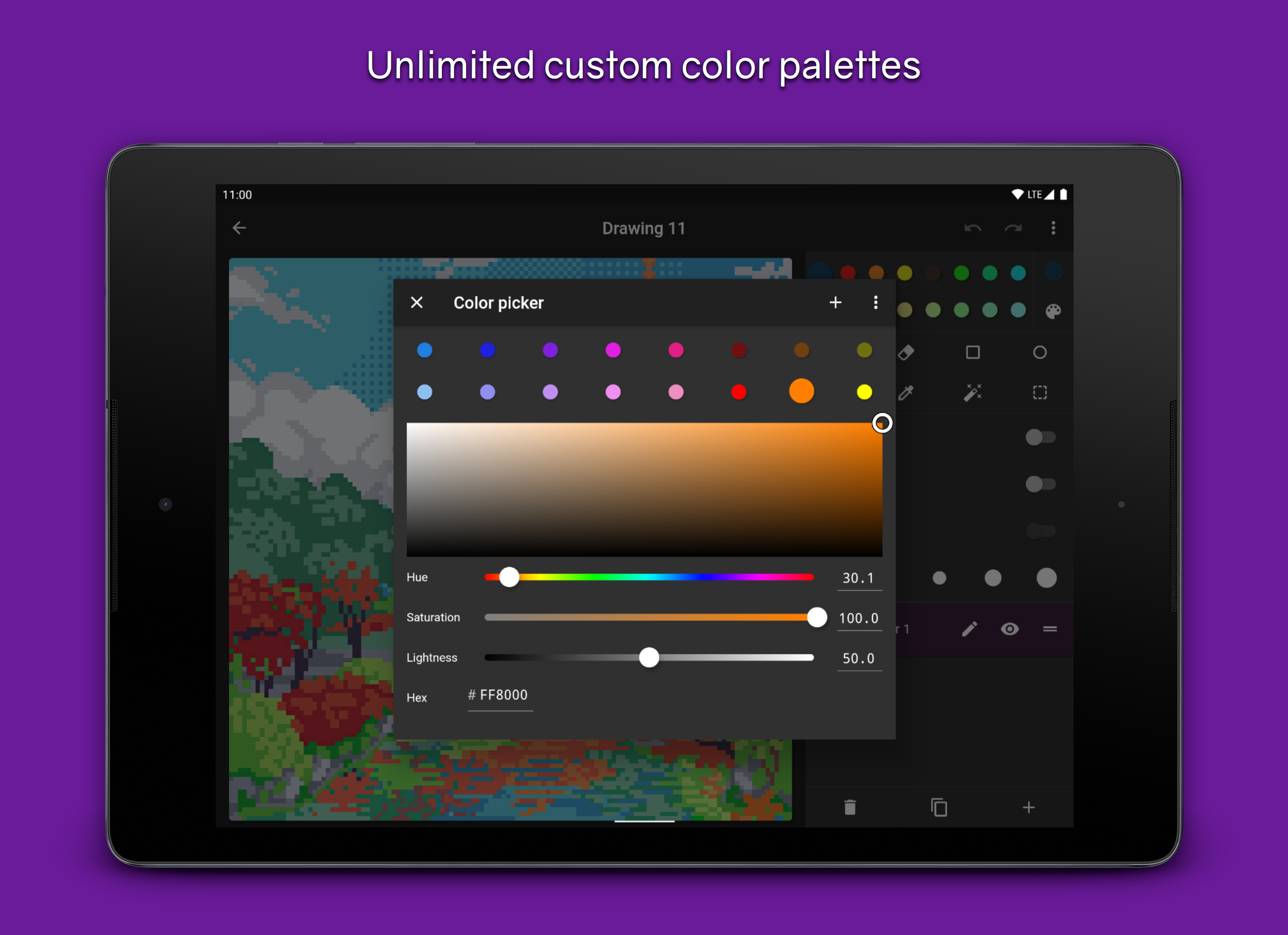Viewport: 1288px width, 935px height.
Task: Toggle the first switch in the right panel
Action: (x=1040, y=437)
